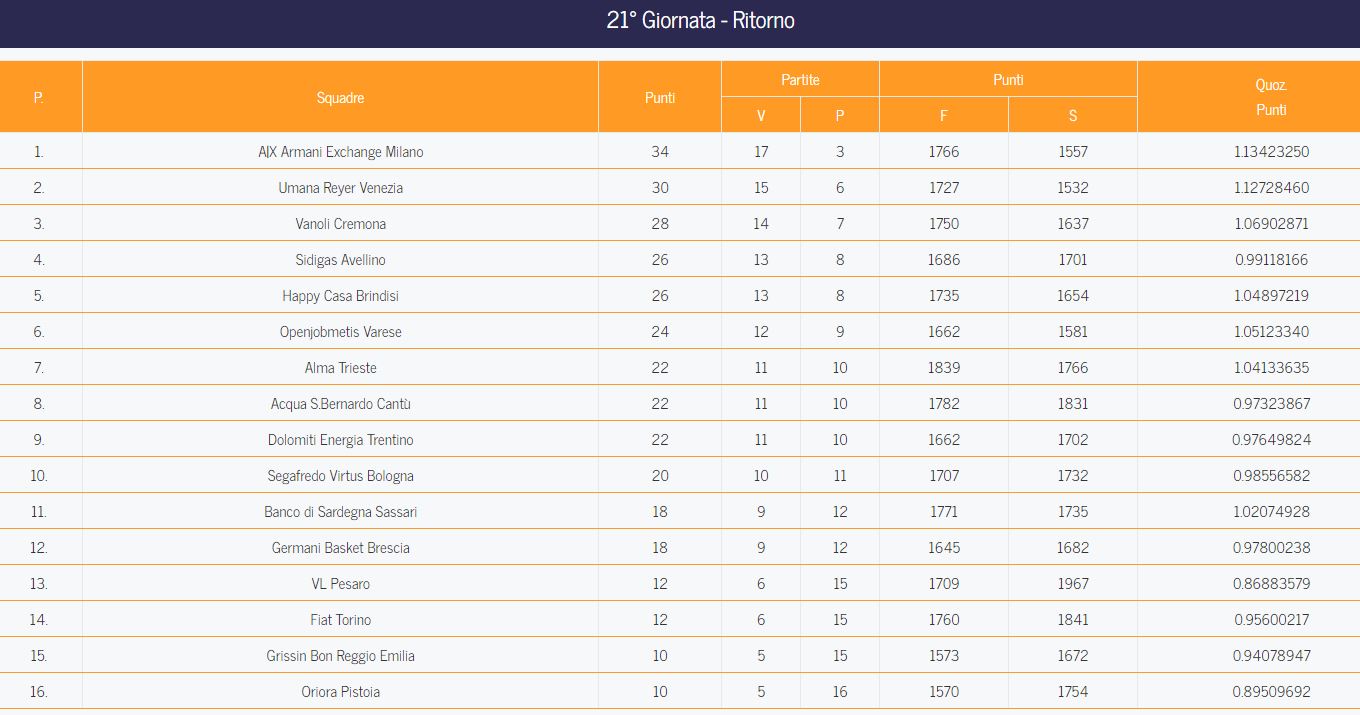Open A|X Armani Exchange Milano team

[341, 152]
